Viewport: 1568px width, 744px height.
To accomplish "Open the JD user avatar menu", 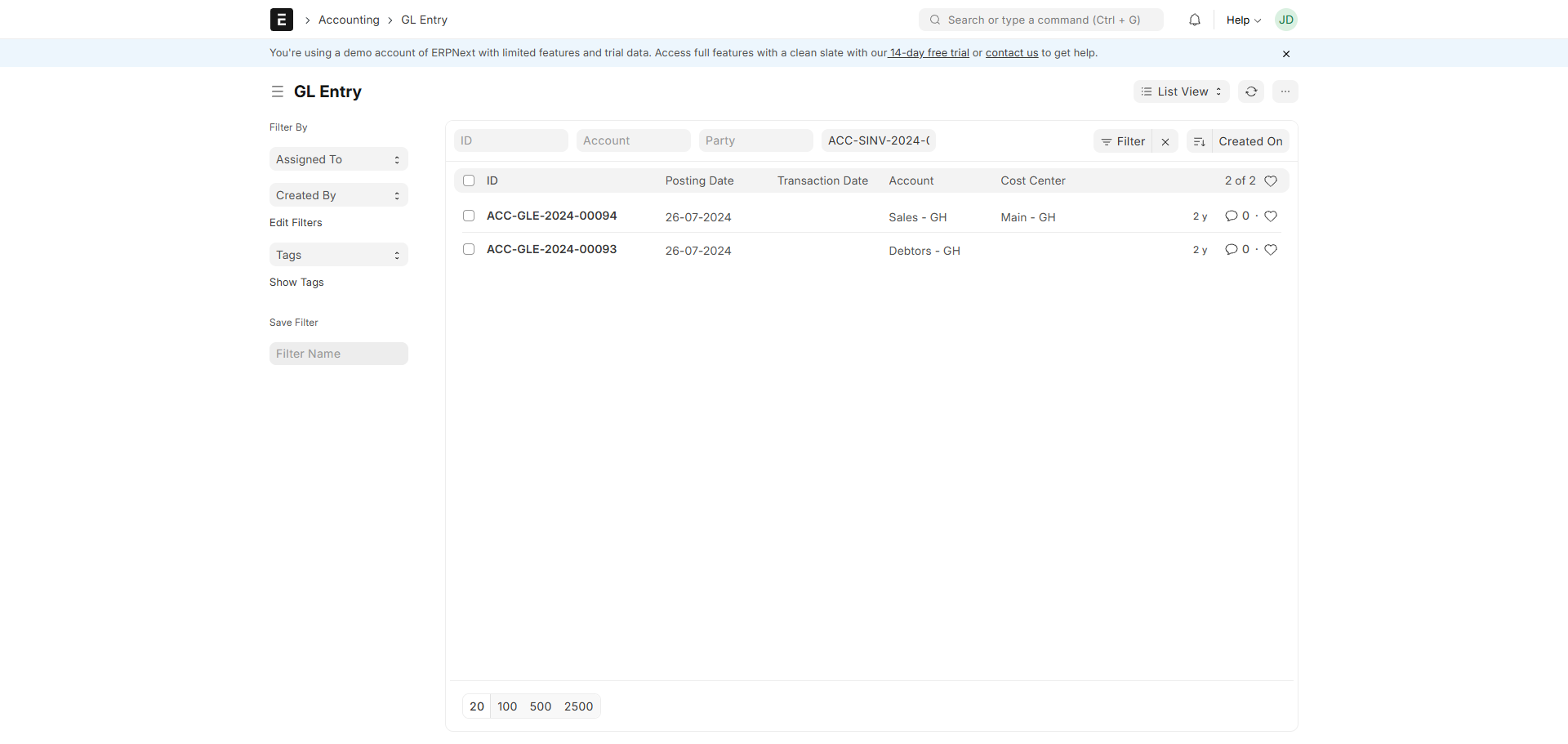I will pos(1285,20).
